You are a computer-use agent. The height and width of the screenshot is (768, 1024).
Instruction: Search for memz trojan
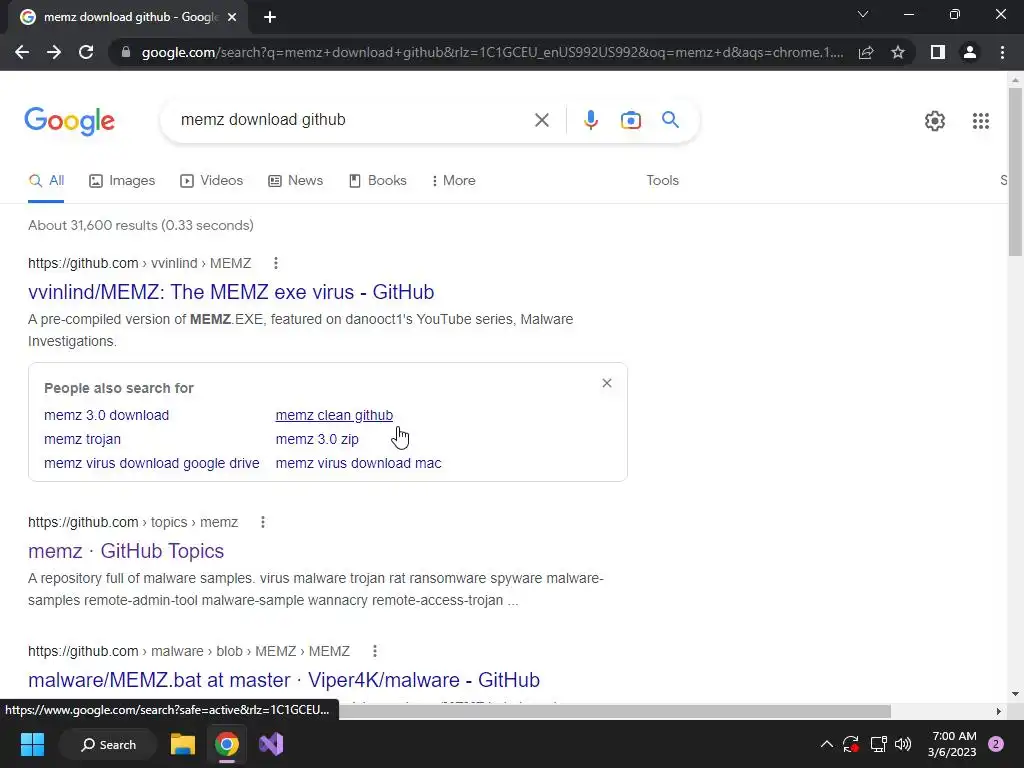tap(82, 440)
